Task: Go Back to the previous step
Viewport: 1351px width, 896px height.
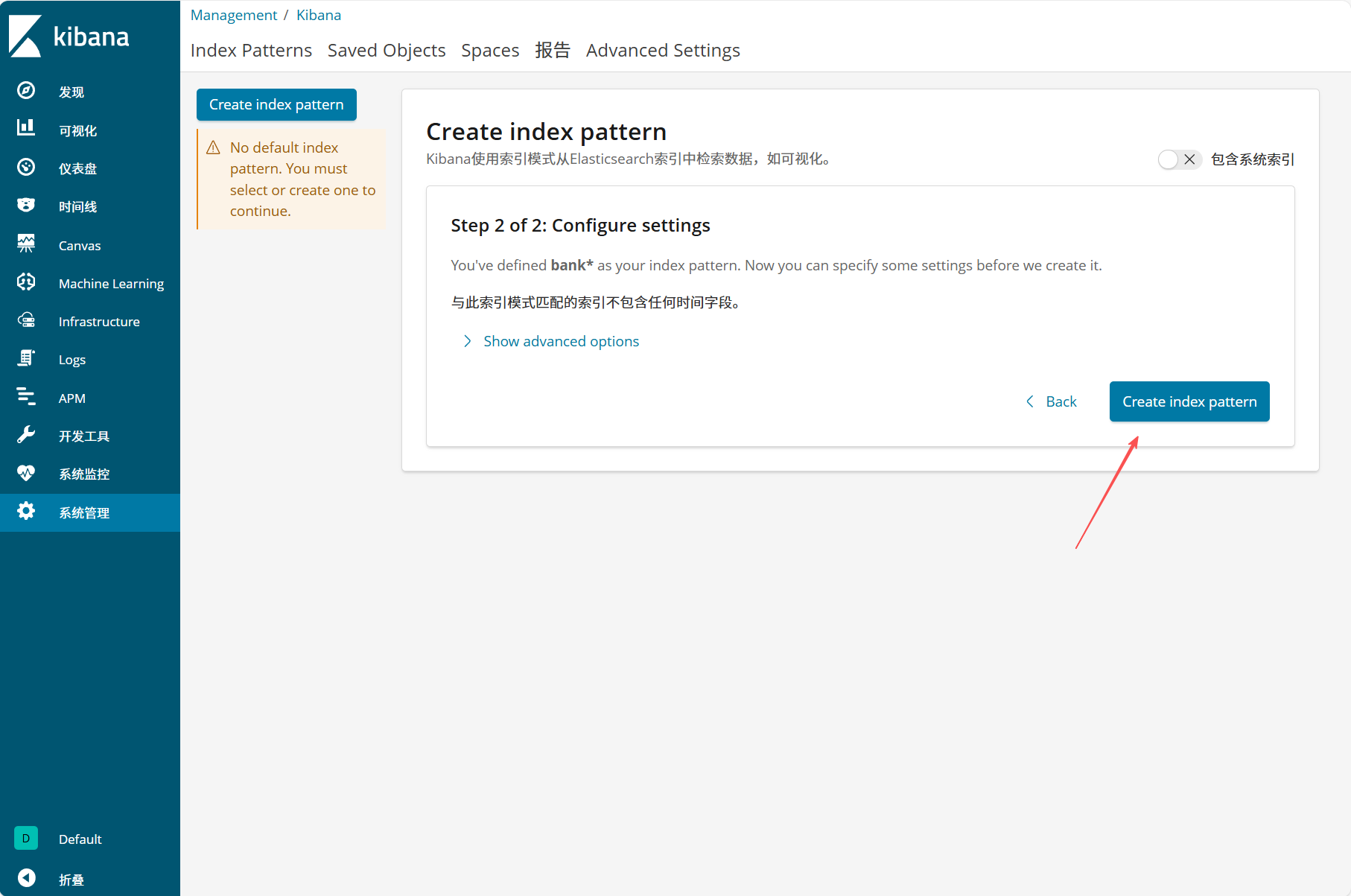Action: (1051, 401)
